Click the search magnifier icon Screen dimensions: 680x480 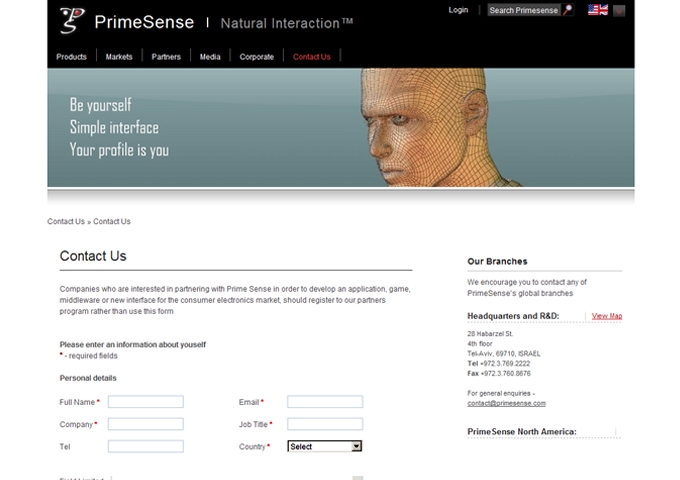pyautogui.click(x=567, y=10)
